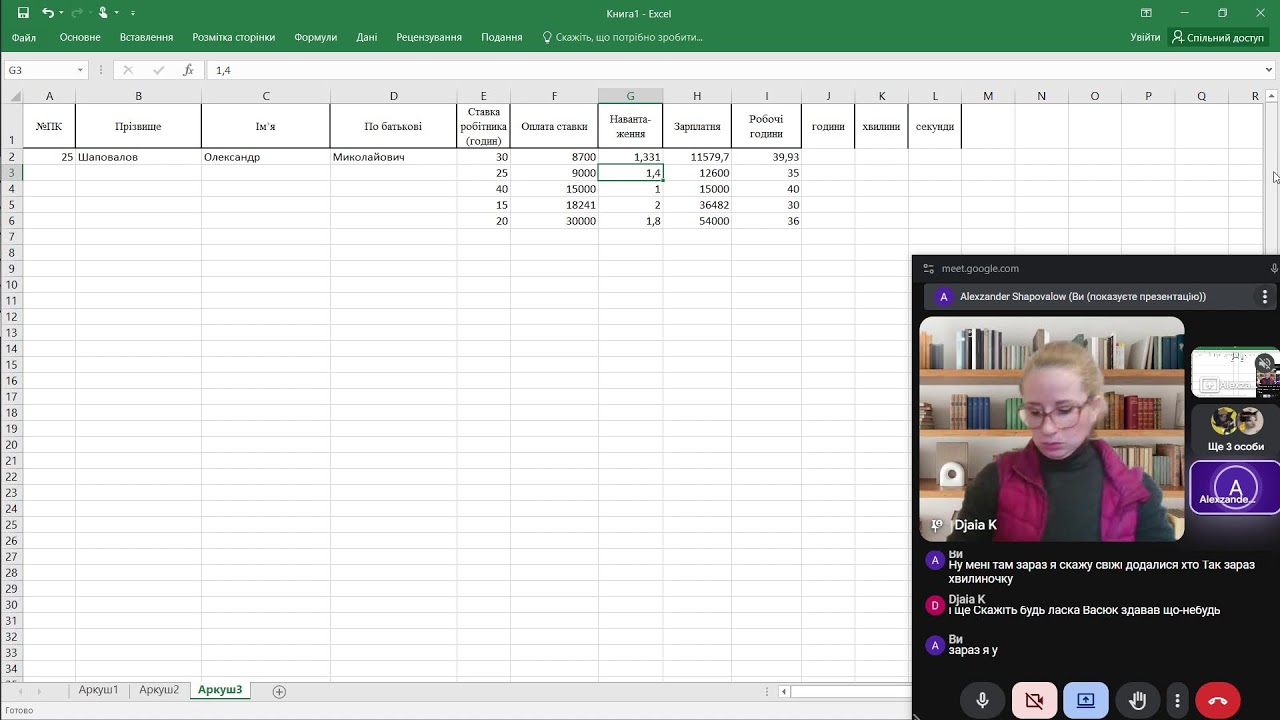The image size is (1280, 720).
Task: Click the cell with value 39,93
Action: point(766,157)
